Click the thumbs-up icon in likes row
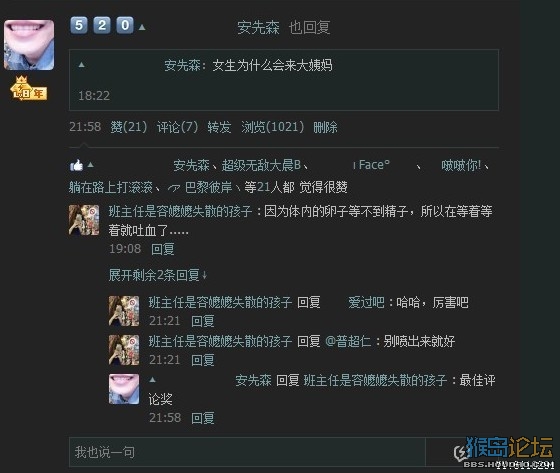 76,165
